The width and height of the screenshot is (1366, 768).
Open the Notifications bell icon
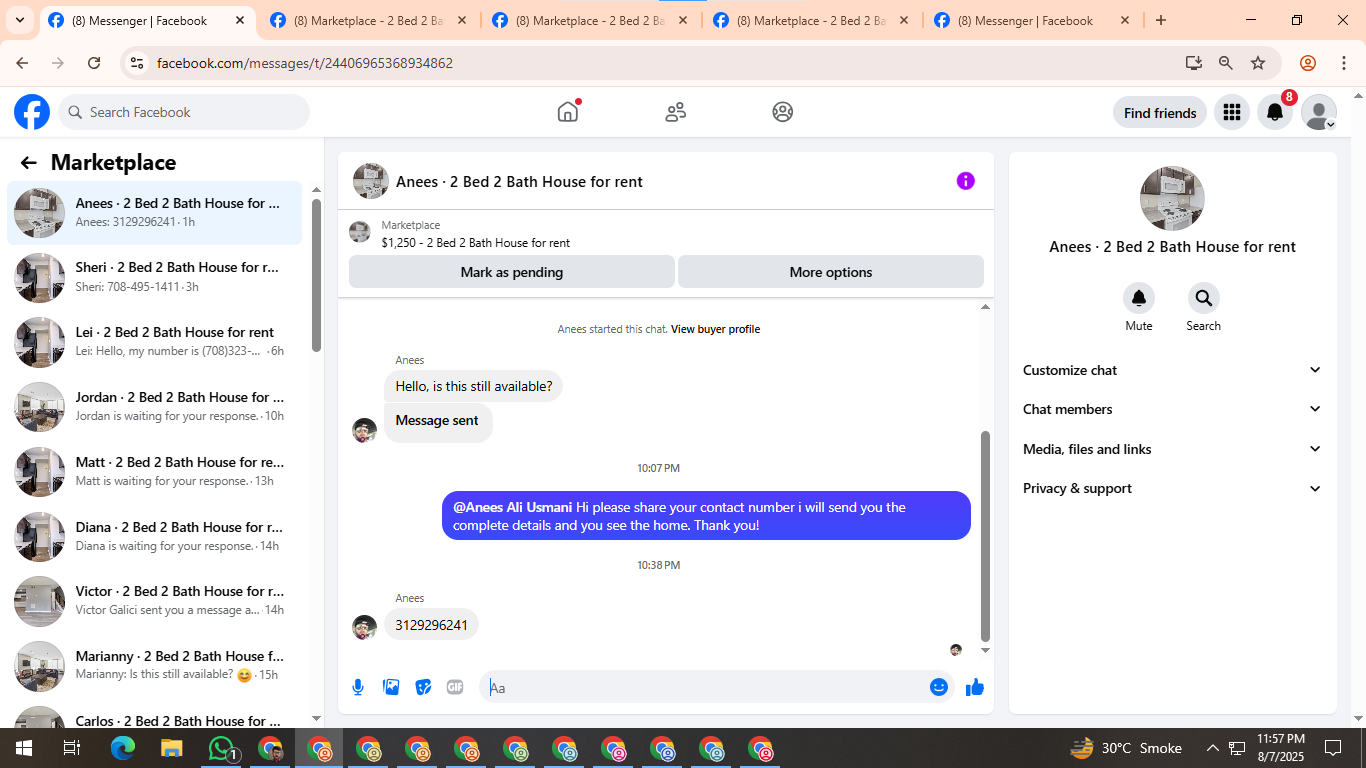1275,112
